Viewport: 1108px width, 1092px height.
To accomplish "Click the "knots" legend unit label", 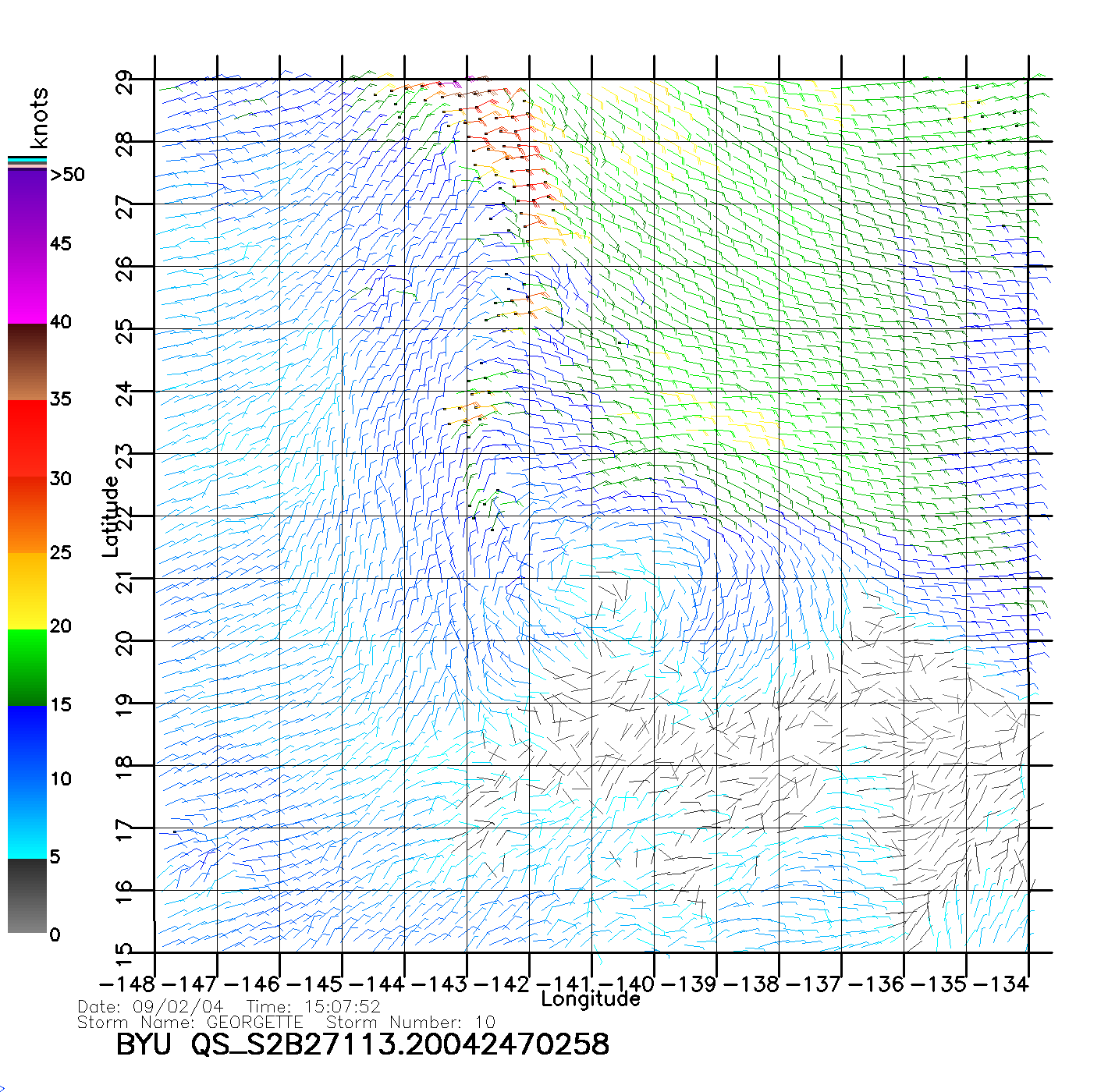I will (39, 119).
